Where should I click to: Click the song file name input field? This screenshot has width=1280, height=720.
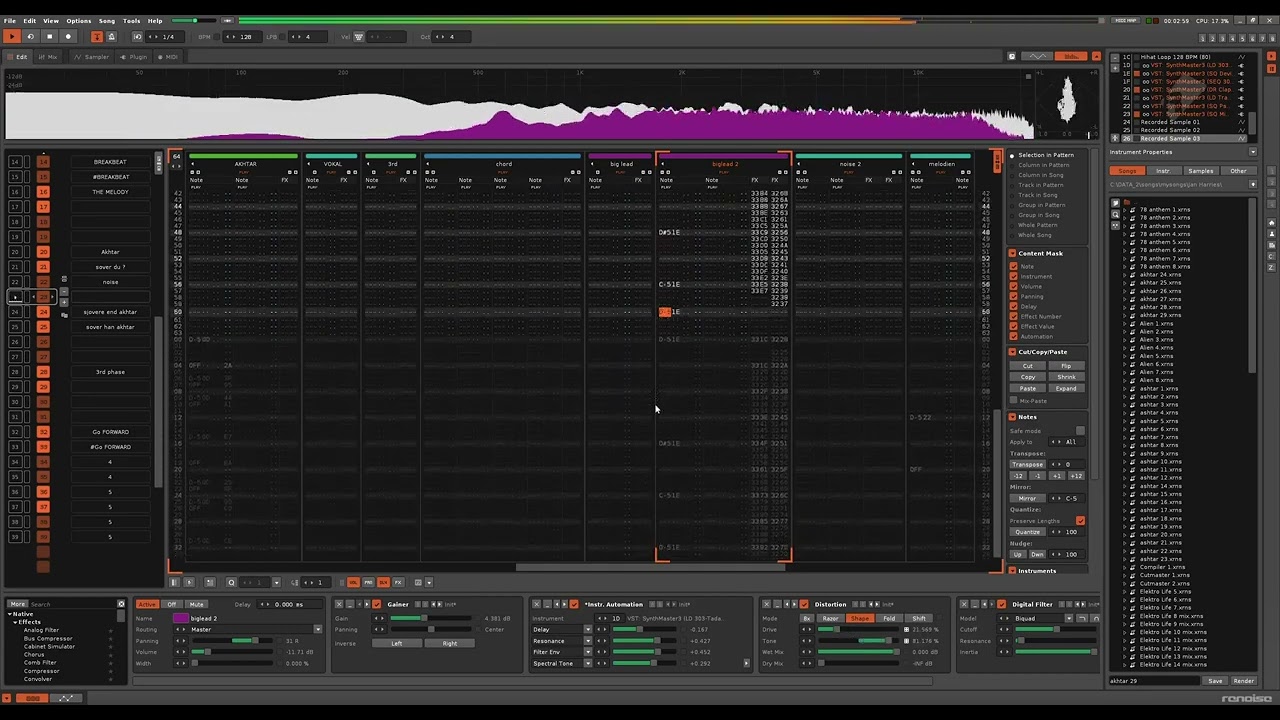(x=1154, y=681)
